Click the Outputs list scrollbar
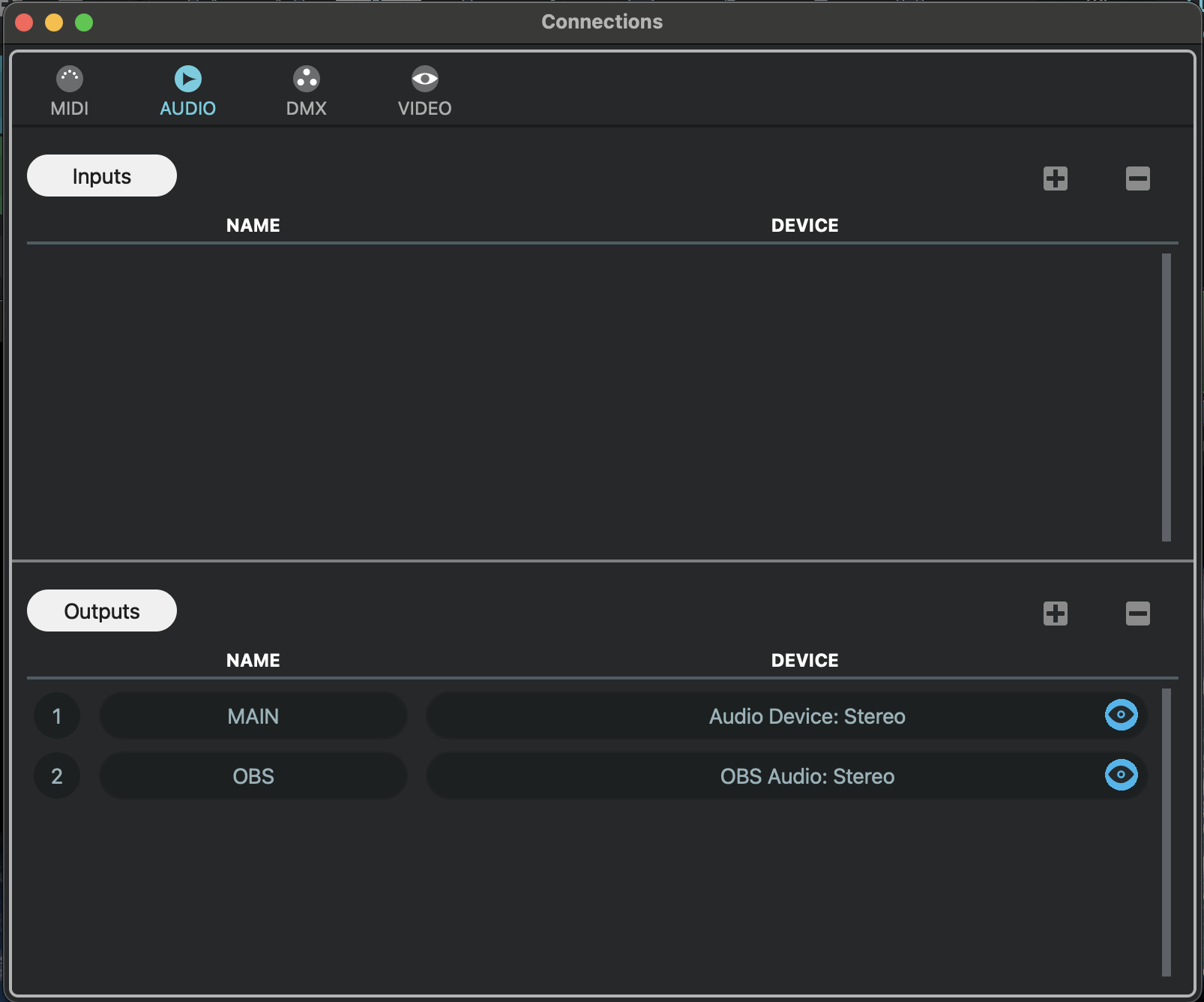This screenshot has height=1002, width=1204. coord(1166,832)
